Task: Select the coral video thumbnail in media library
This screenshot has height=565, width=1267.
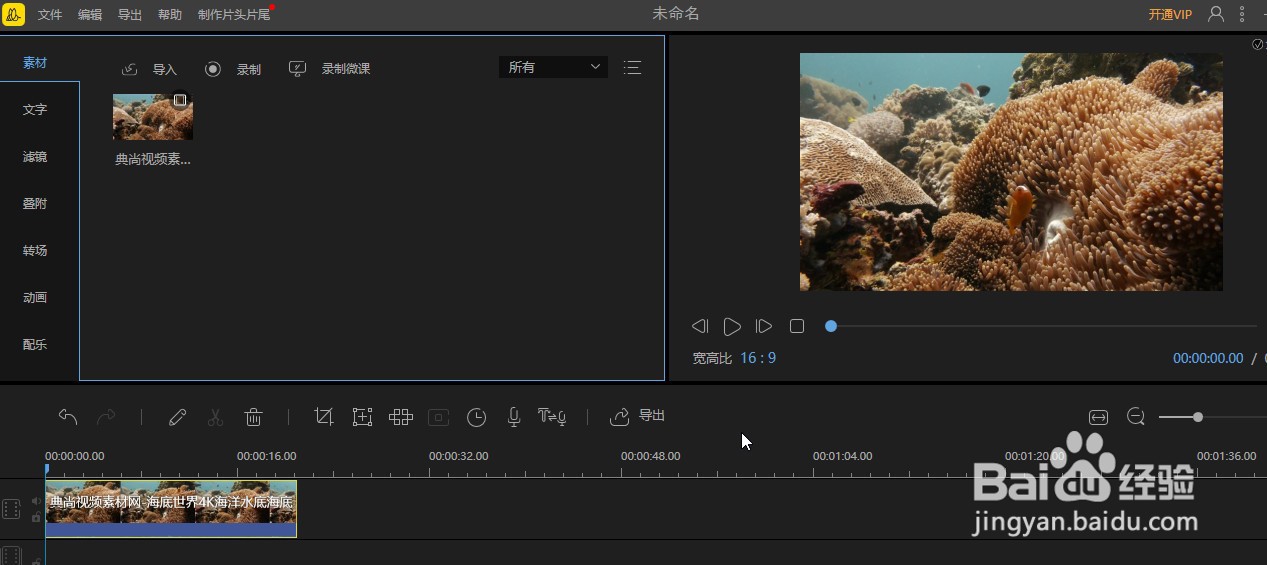Action: point(153,116)
